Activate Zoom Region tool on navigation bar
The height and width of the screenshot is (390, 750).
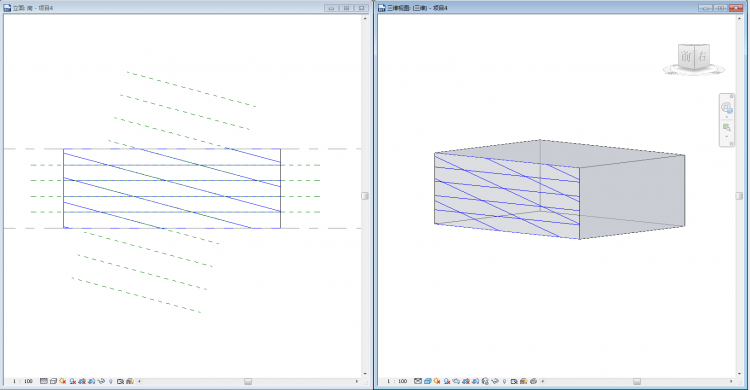coord(727,127)
